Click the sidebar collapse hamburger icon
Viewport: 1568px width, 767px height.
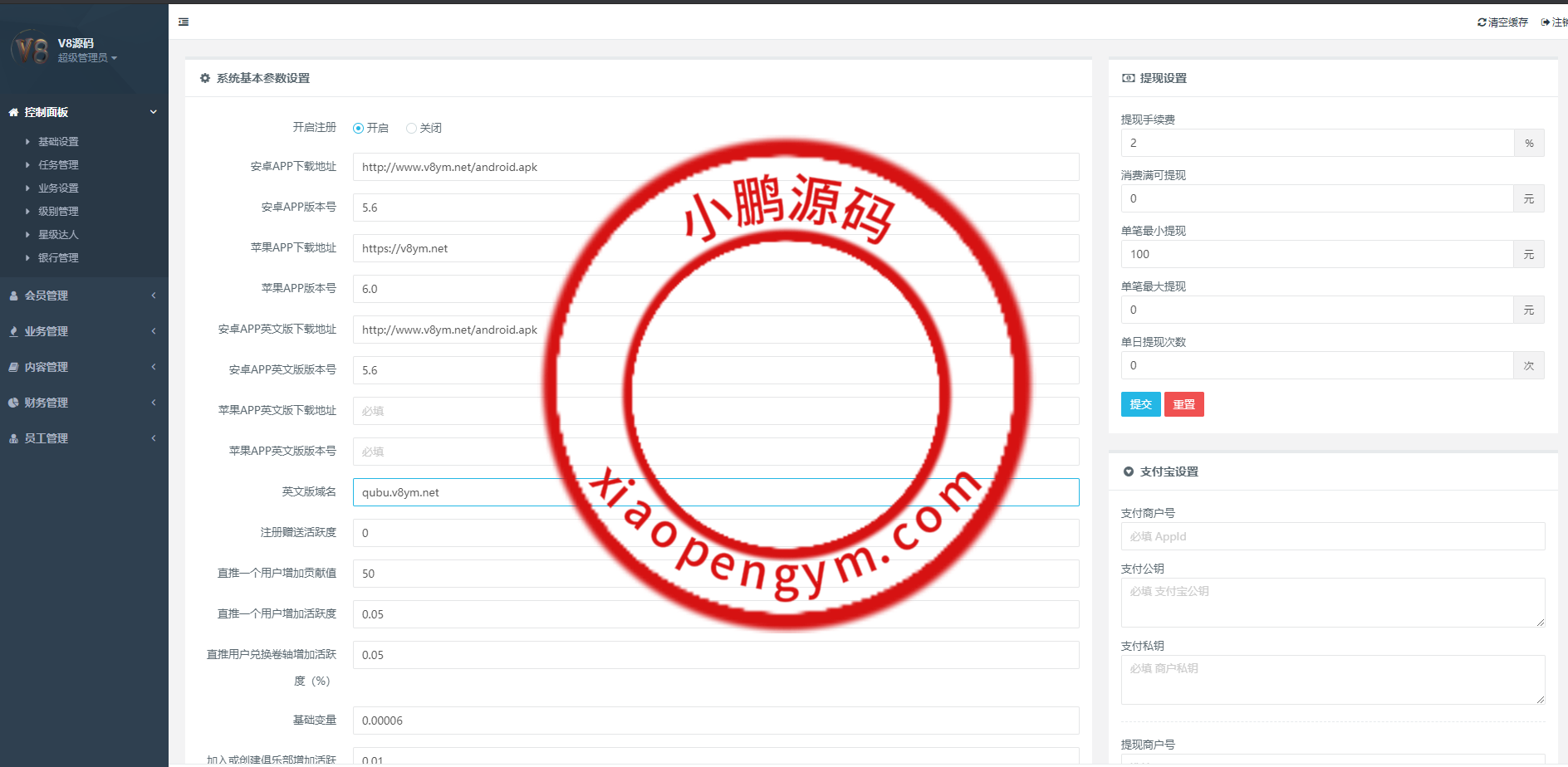pos(184,22)
